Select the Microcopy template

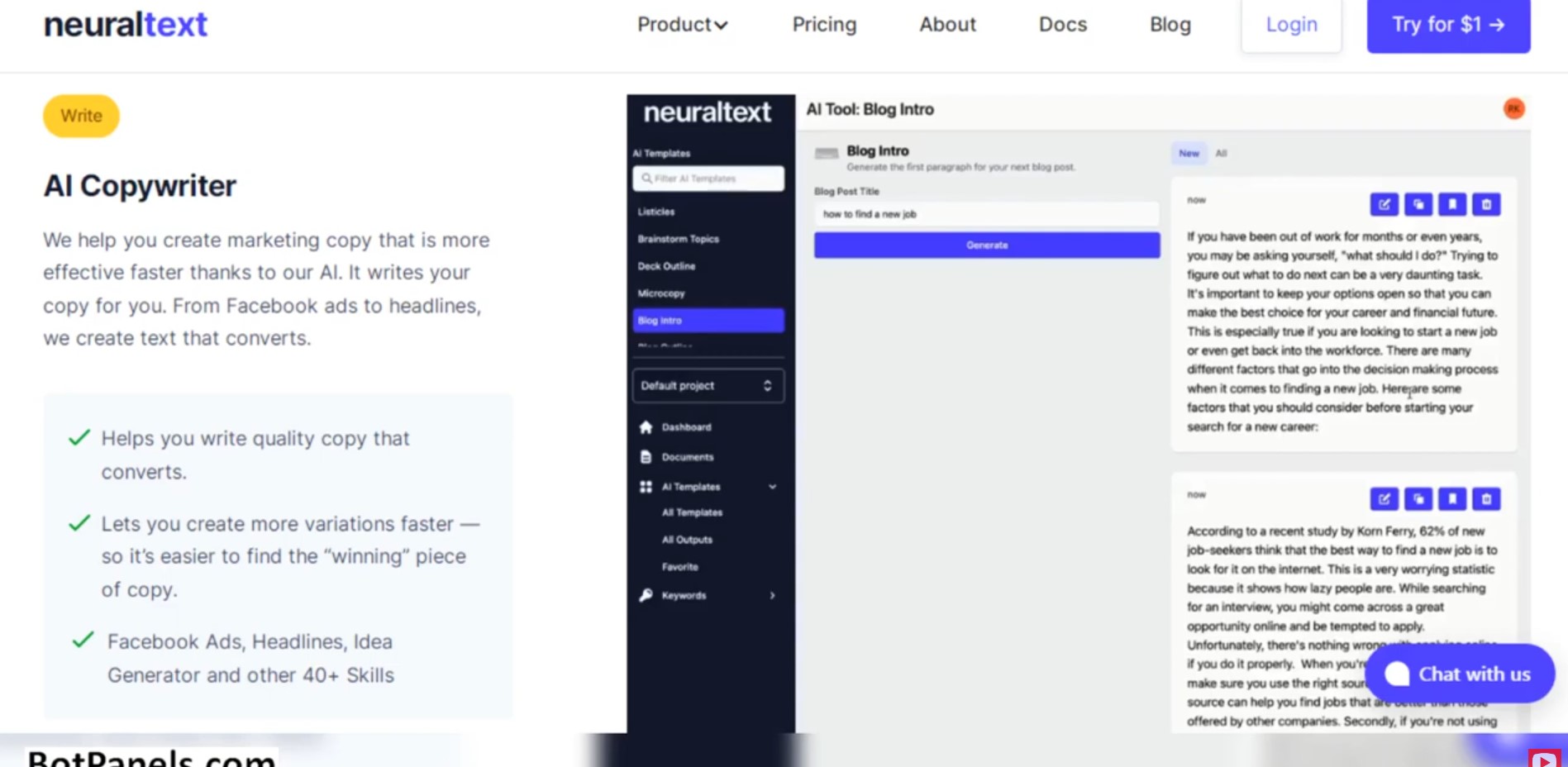661,293
